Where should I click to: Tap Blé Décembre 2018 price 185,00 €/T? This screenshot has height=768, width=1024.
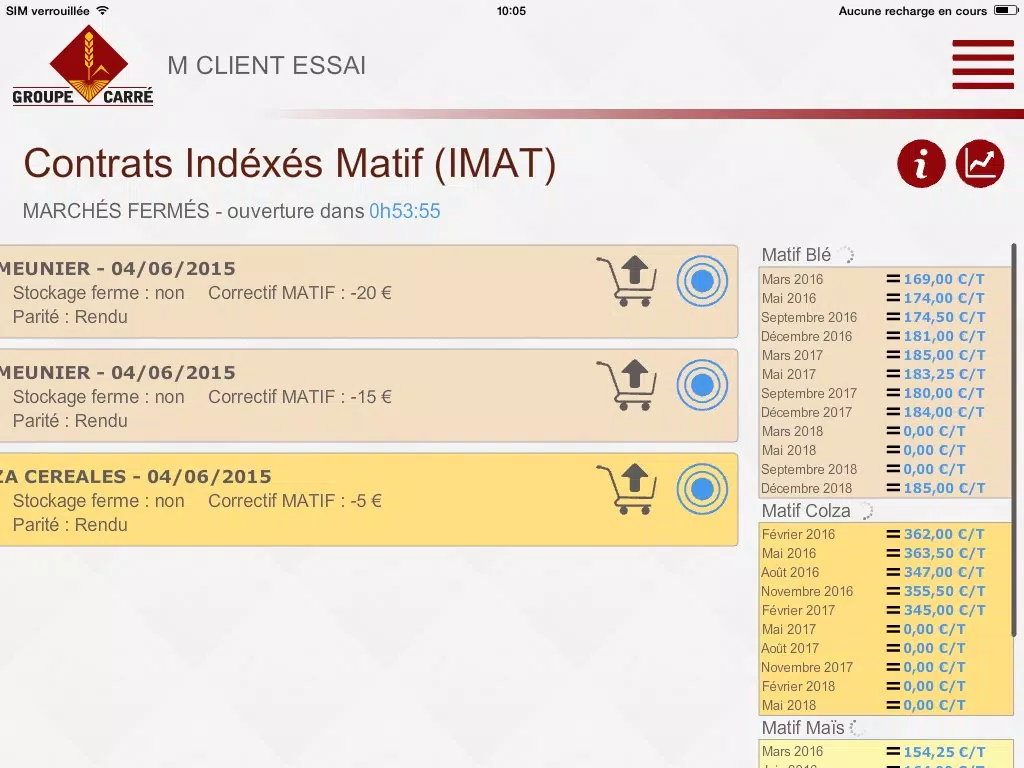(944, 488)
